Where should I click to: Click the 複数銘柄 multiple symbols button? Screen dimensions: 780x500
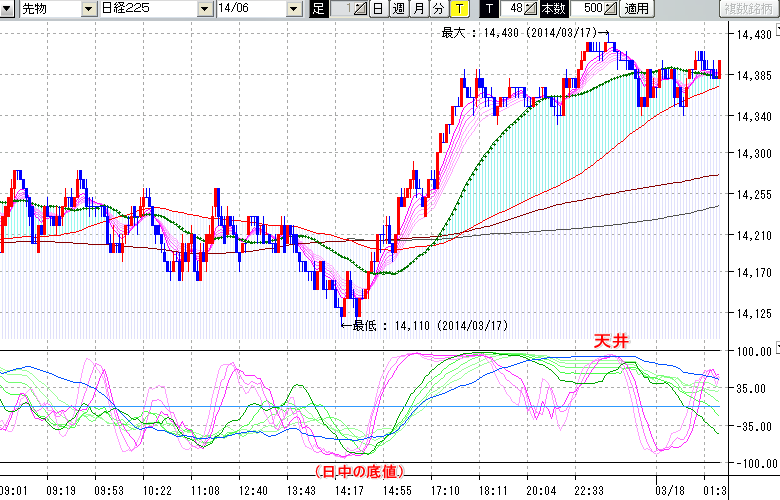(x=748, y=9)
